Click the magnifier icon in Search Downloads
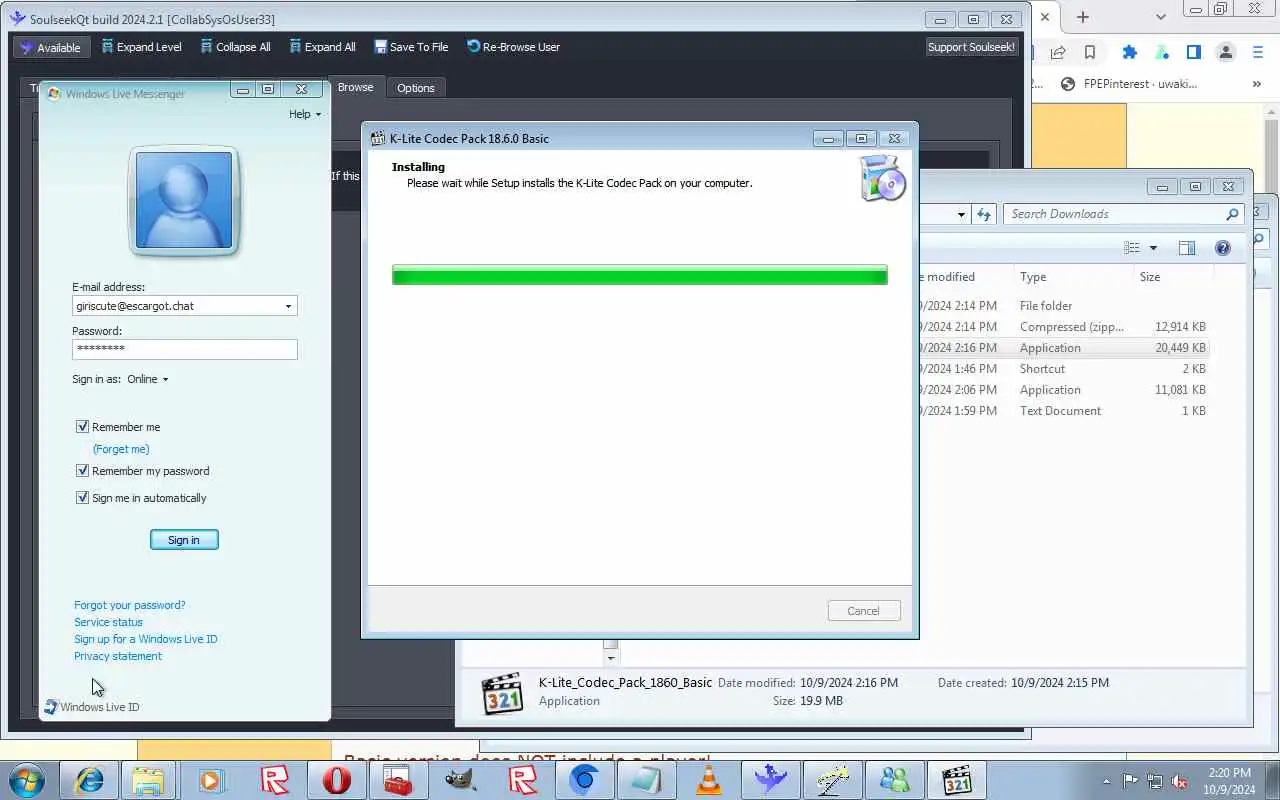The image size is (1280, 800). (x=1232, y=214)
